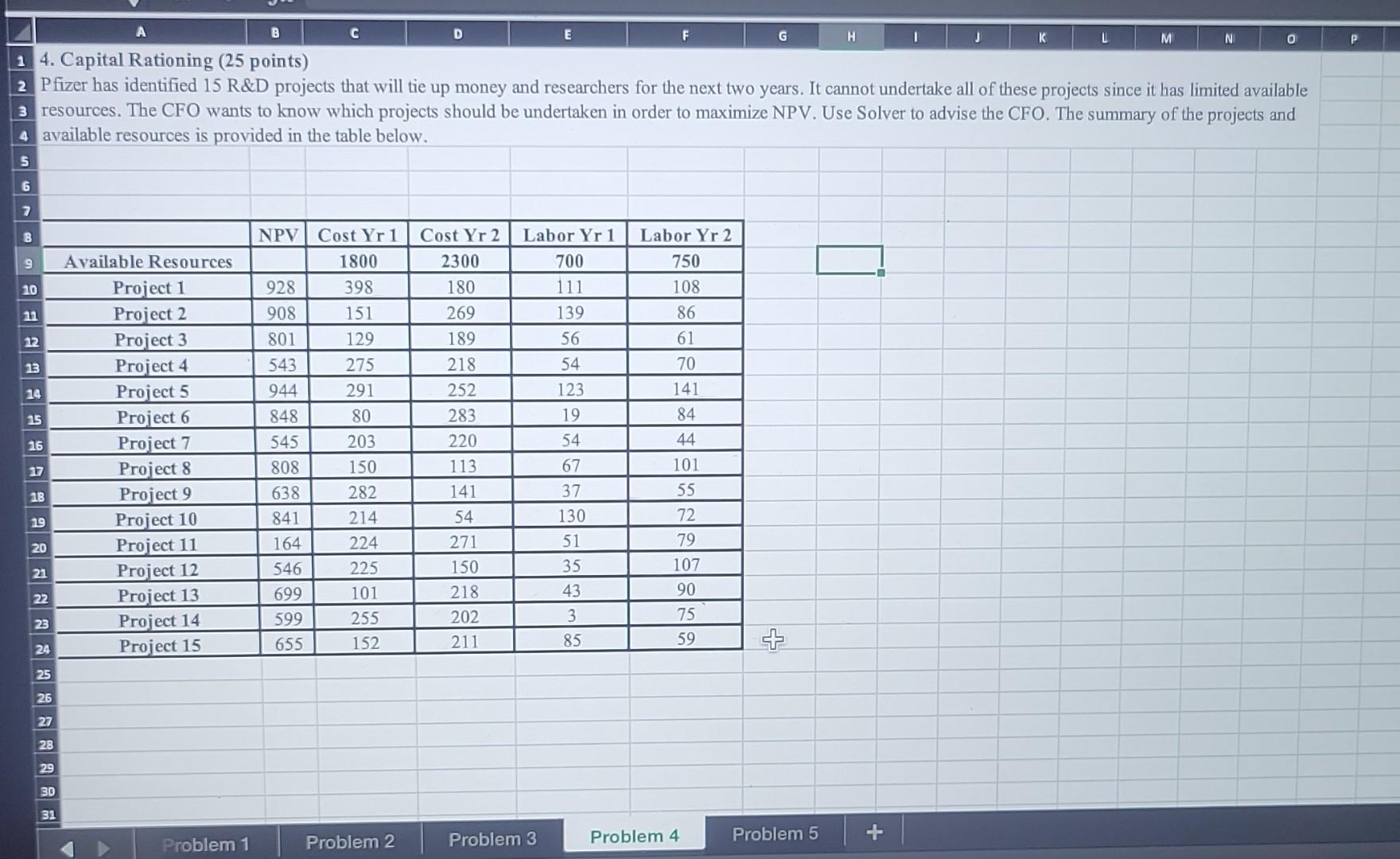Select column D header
The image size is (1400, 859).
(x=457, y=34)
